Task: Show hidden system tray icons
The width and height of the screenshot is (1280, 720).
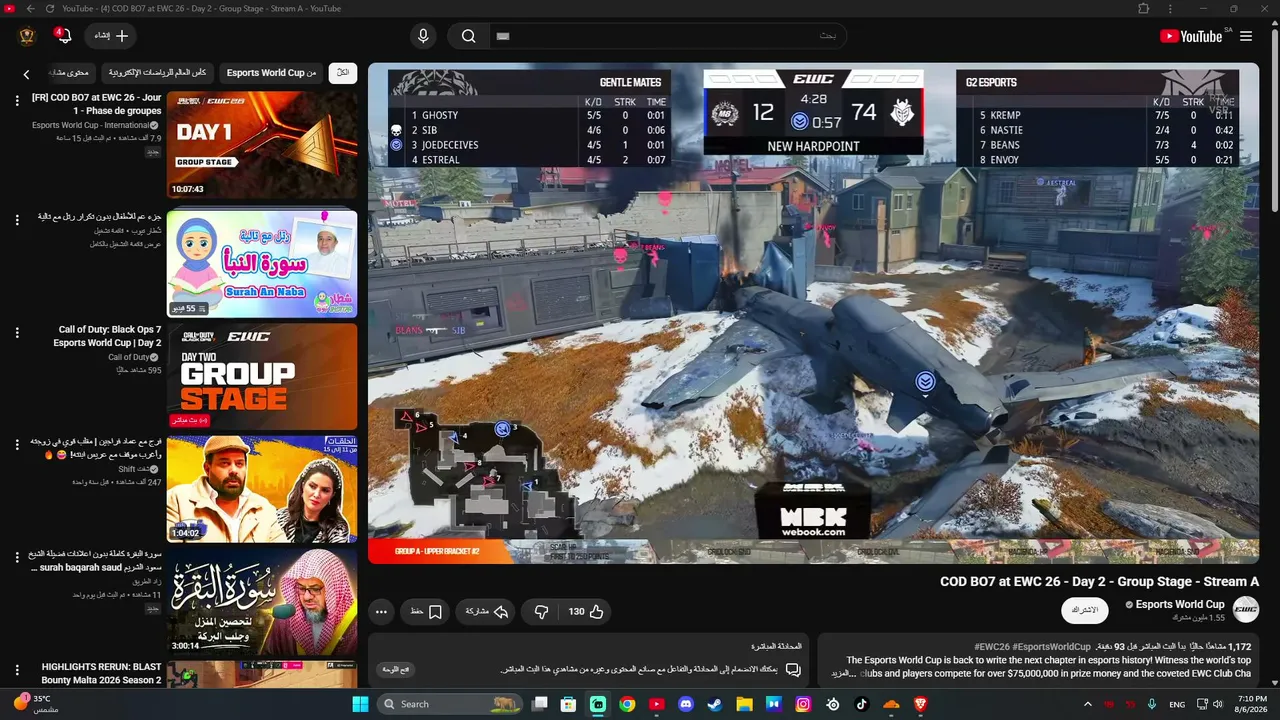Action: (x=1088, y=704)
